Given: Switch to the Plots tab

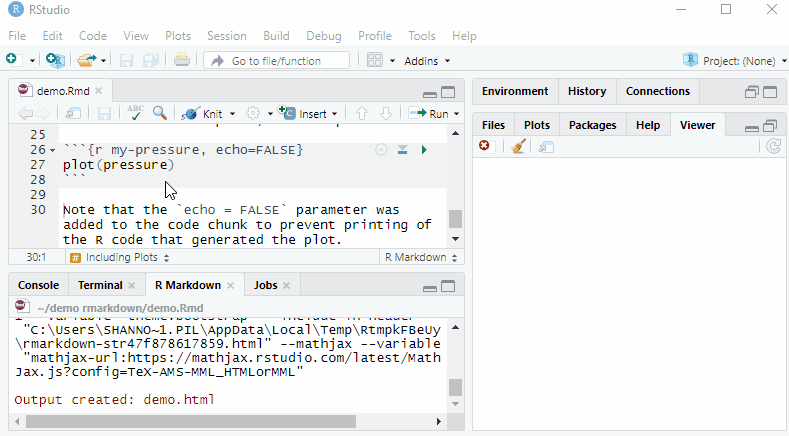Looking at the screenshot, I should [536, 125].
